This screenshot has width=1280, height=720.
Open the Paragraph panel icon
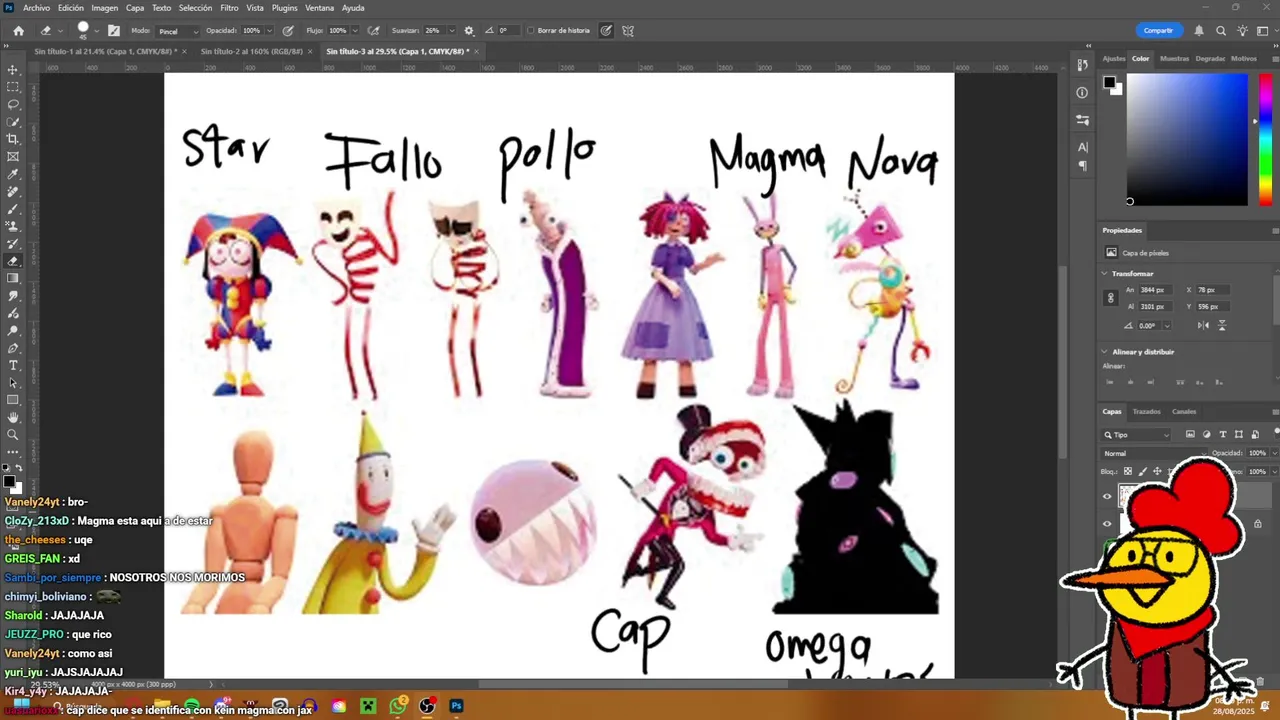[1083, 166]
